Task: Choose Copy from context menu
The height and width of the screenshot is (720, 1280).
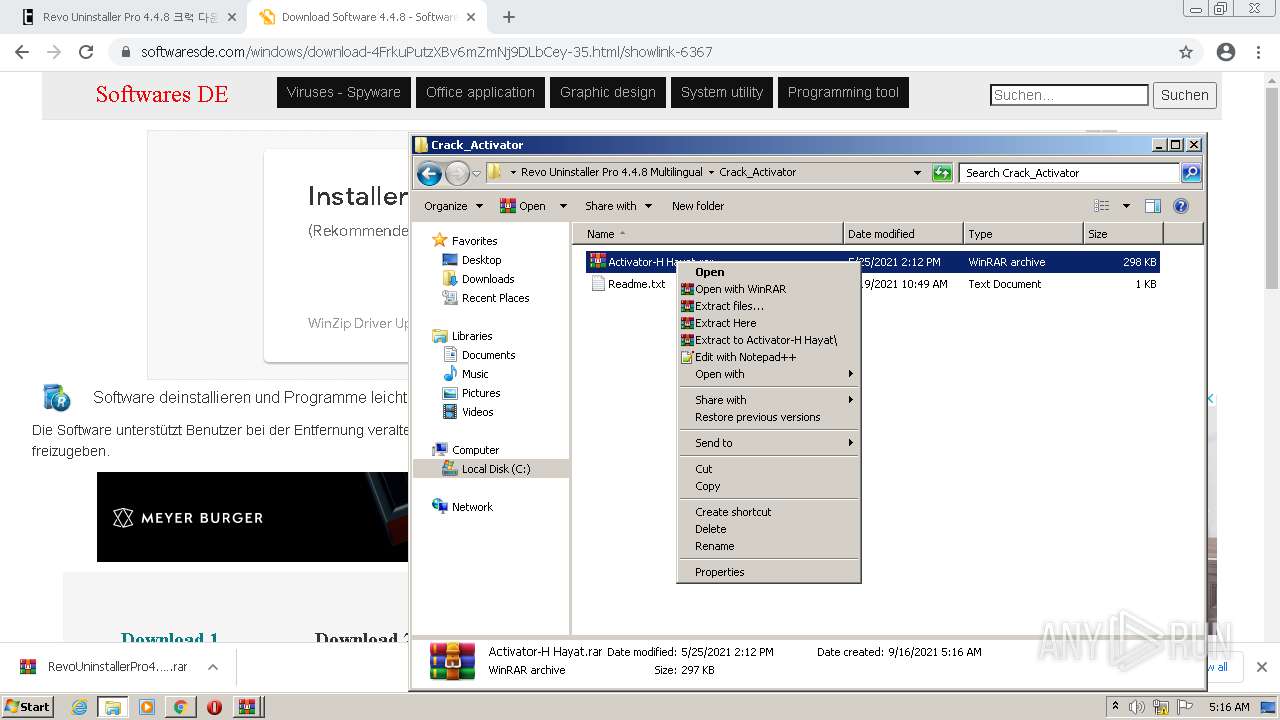Action: click(768, 486)
